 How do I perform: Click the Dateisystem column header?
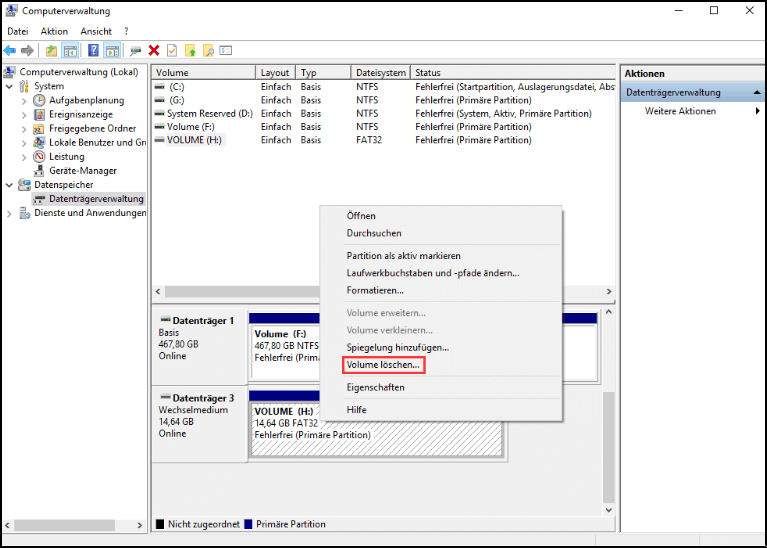pyautogui.click(x=381, y=72)
